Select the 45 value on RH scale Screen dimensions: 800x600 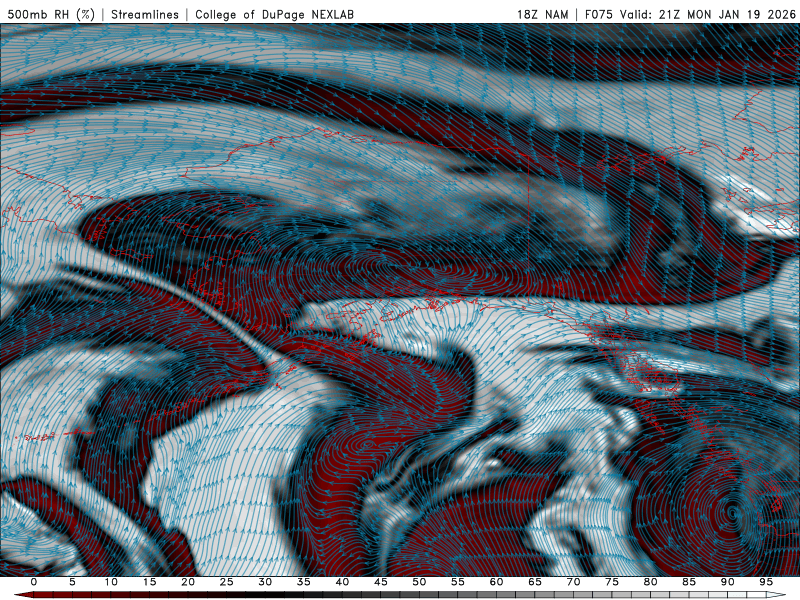[381, 582]
